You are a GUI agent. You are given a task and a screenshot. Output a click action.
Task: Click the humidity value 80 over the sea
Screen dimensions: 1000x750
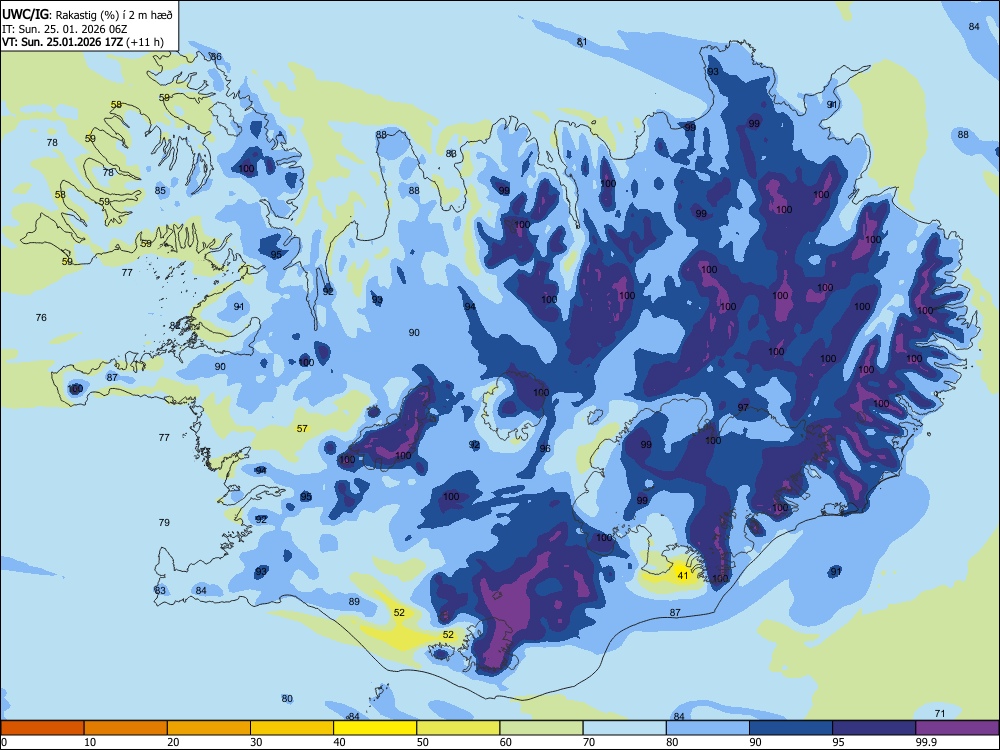287,698
